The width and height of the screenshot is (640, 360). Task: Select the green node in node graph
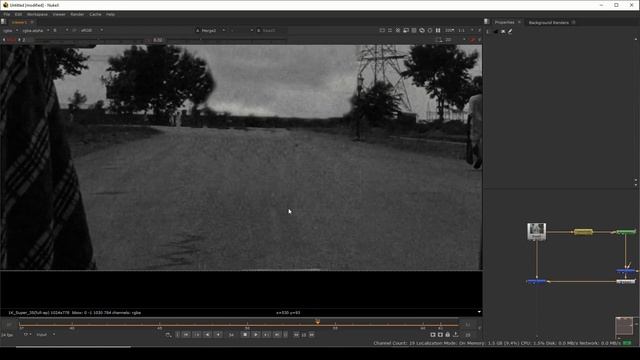click(626, 232)
